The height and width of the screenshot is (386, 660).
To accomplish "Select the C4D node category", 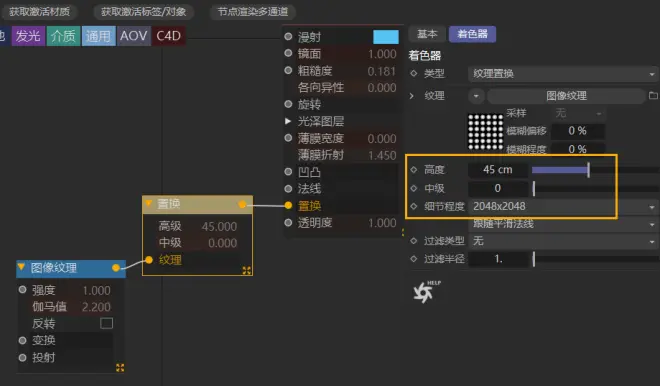I will click(x=169, y=36).
